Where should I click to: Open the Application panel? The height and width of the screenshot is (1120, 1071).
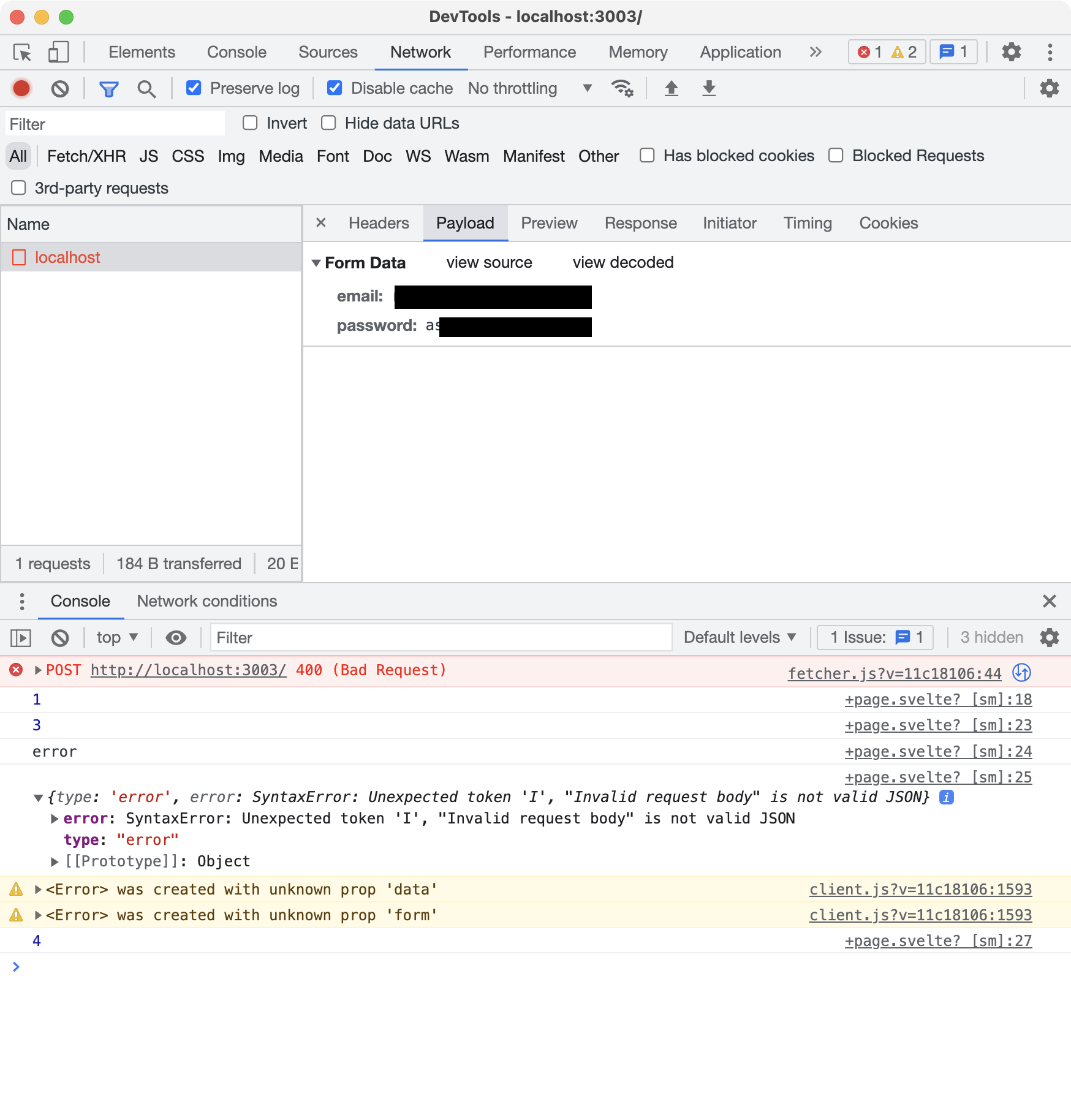[x=740, y=52]
